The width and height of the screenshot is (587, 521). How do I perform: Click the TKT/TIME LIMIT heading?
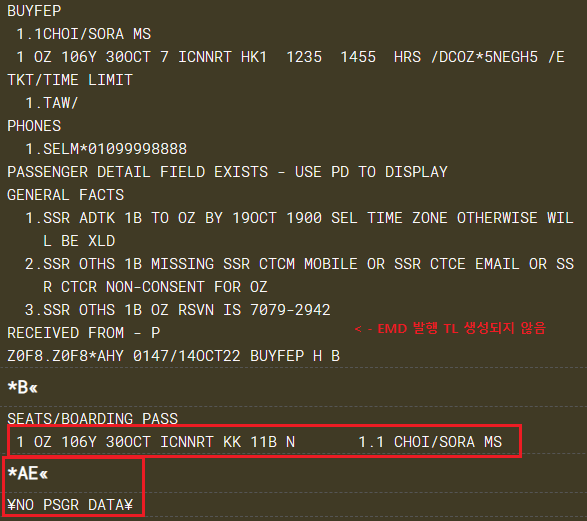tap(70, 80)
